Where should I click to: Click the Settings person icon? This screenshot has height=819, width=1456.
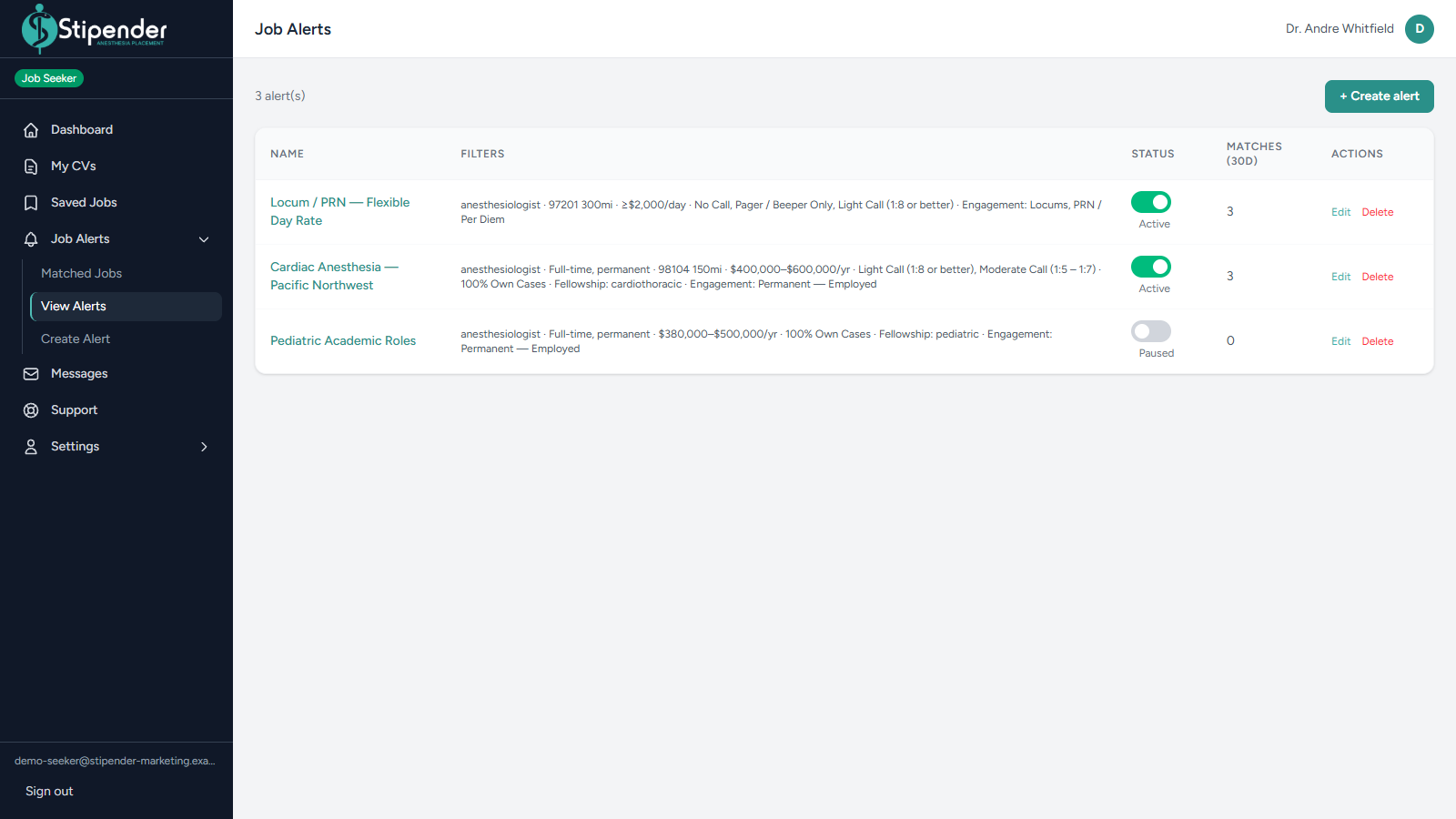[31, 447]
